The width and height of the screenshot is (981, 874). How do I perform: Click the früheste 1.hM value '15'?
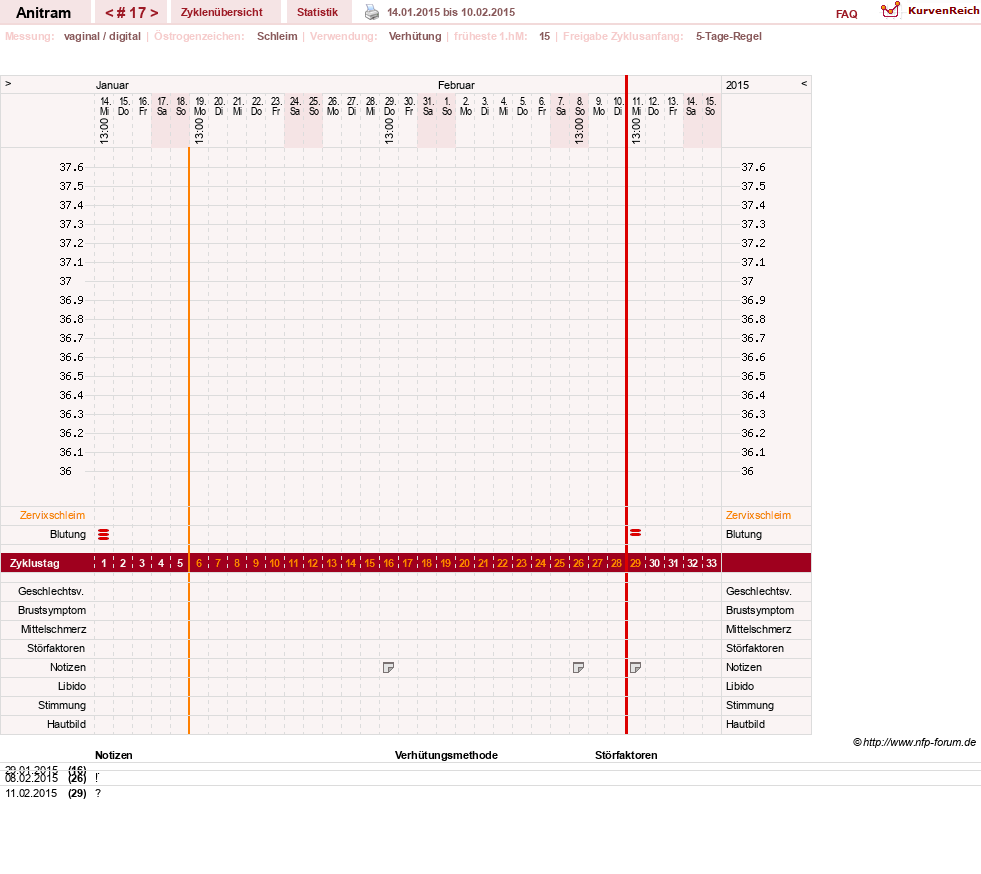[544, 36]
